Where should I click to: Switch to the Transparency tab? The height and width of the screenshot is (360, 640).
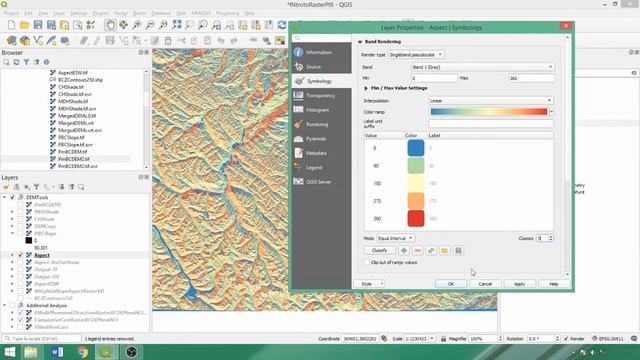pos(322,96)
